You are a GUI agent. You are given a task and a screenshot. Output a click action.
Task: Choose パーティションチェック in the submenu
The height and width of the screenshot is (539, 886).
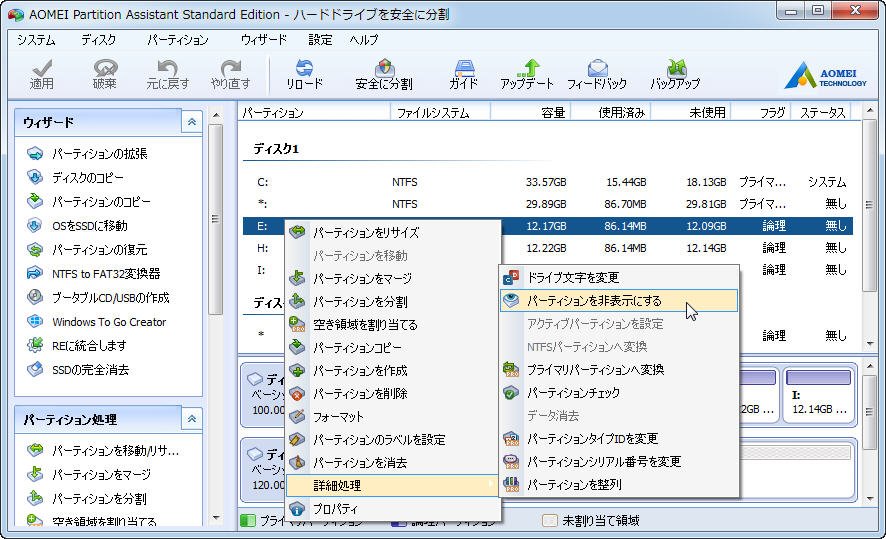(619, 393)
